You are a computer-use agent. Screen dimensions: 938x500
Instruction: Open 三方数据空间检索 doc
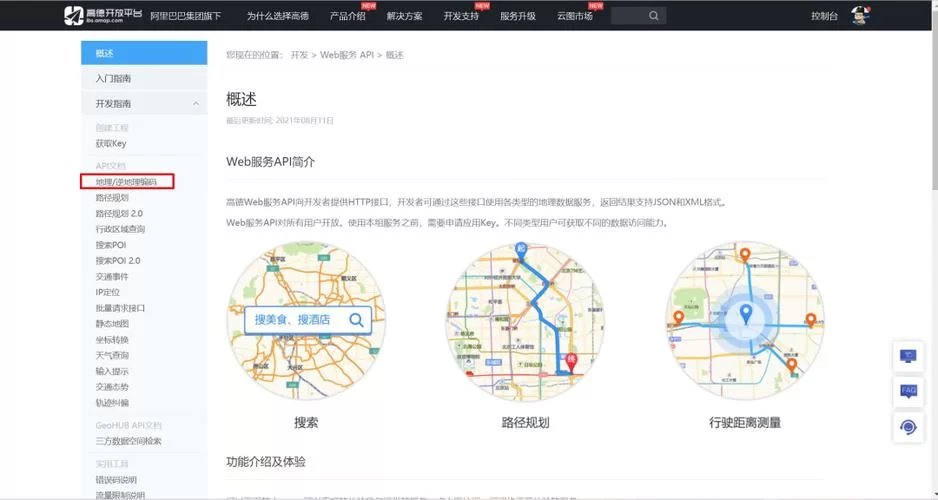(x=128, y=441)
